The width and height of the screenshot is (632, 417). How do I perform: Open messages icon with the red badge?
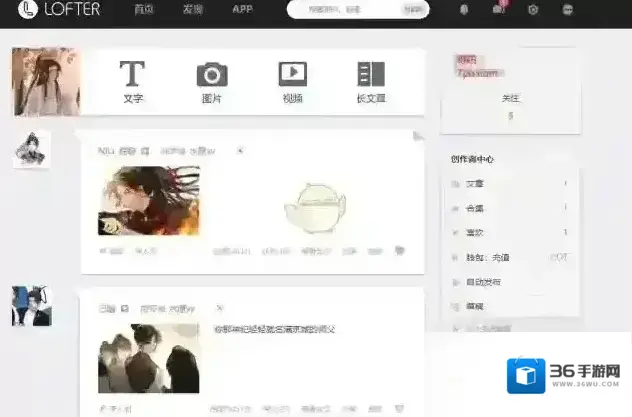(499, 8)
